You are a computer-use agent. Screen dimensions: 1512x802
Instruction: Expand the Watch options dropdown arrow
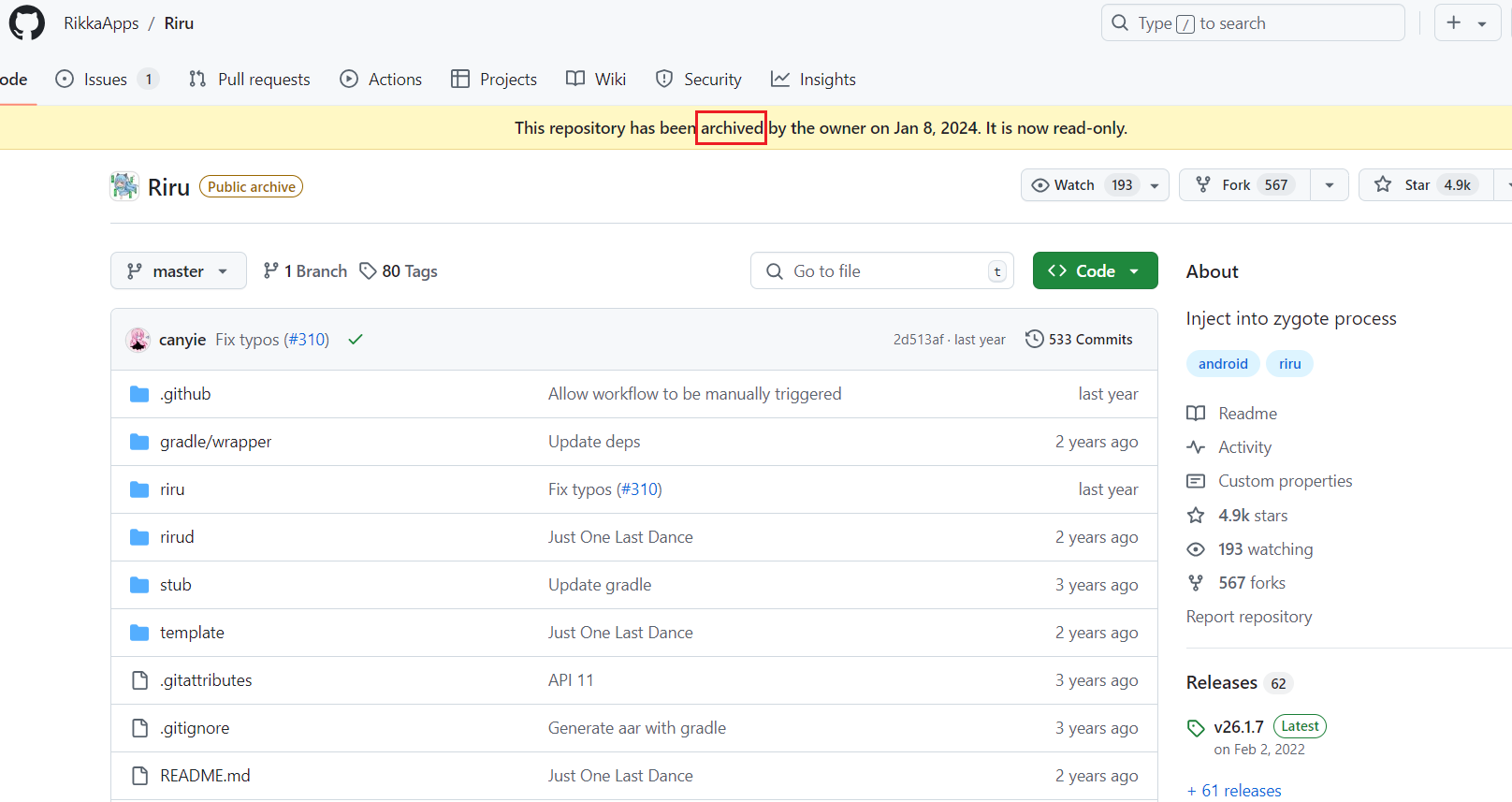click(x=1155, y=185)
